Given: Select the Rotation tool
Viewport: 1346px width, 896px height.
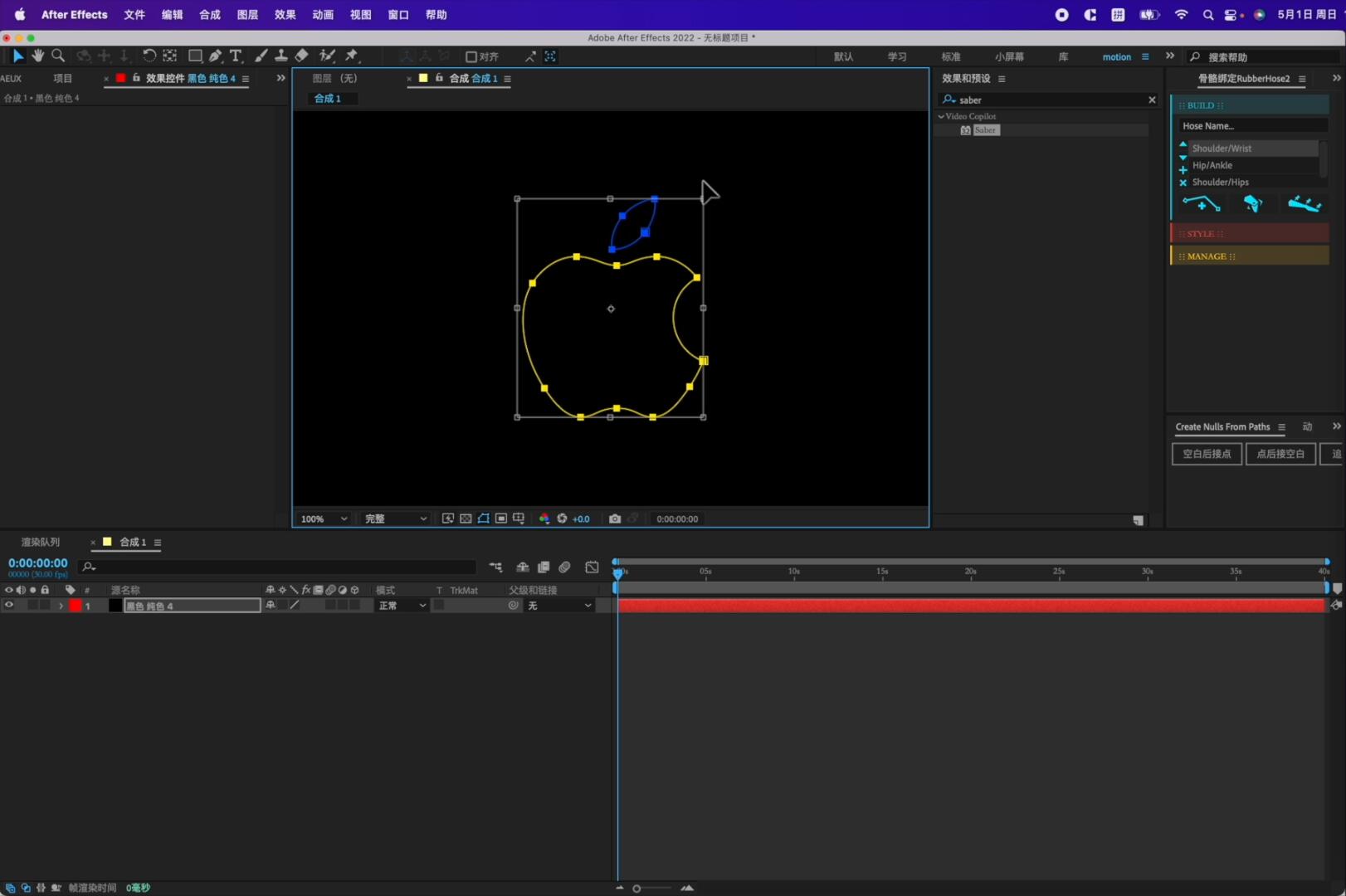Looking at the screenshot, I should (x=149, y=56).
